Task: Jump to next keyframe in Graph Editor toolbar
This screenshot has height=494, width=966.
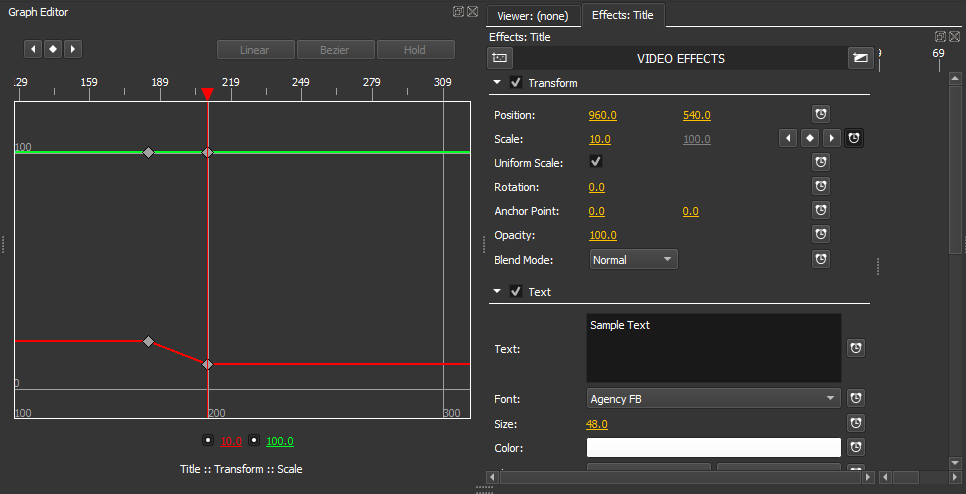Action: (73, 49)
